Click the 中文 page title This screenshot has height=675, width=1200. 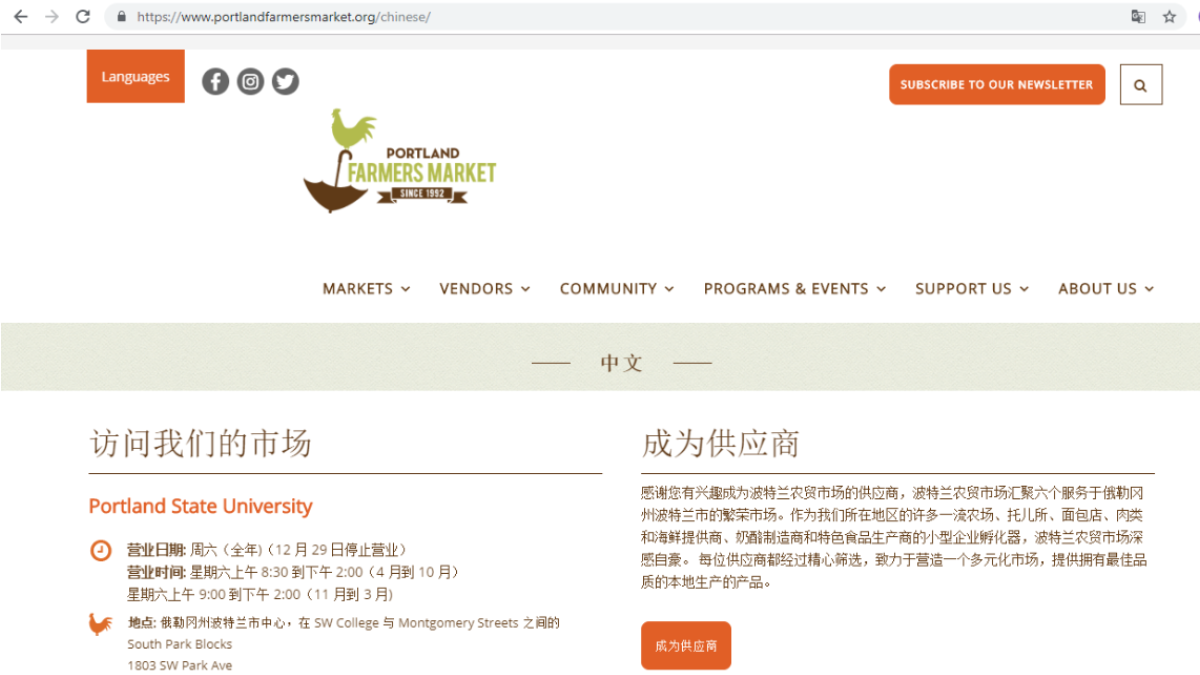coord(621,363)
